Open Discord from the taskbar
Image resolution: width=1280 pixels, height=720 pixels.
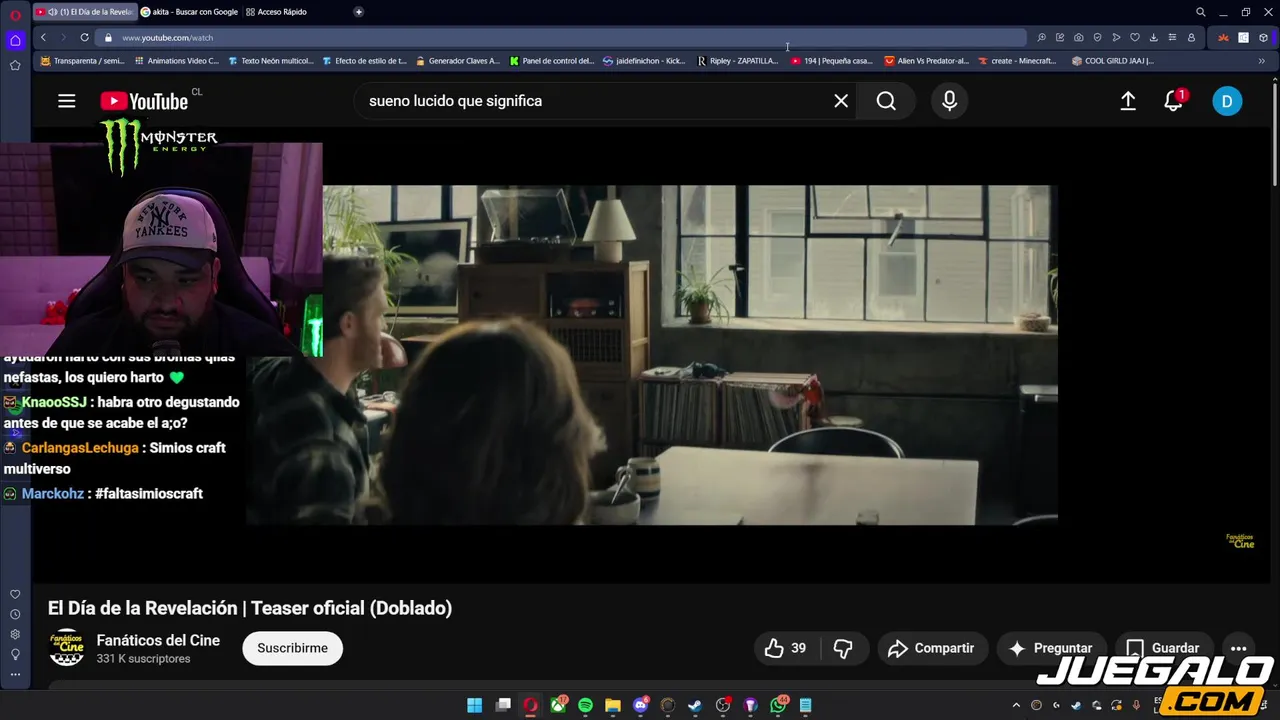641,705
